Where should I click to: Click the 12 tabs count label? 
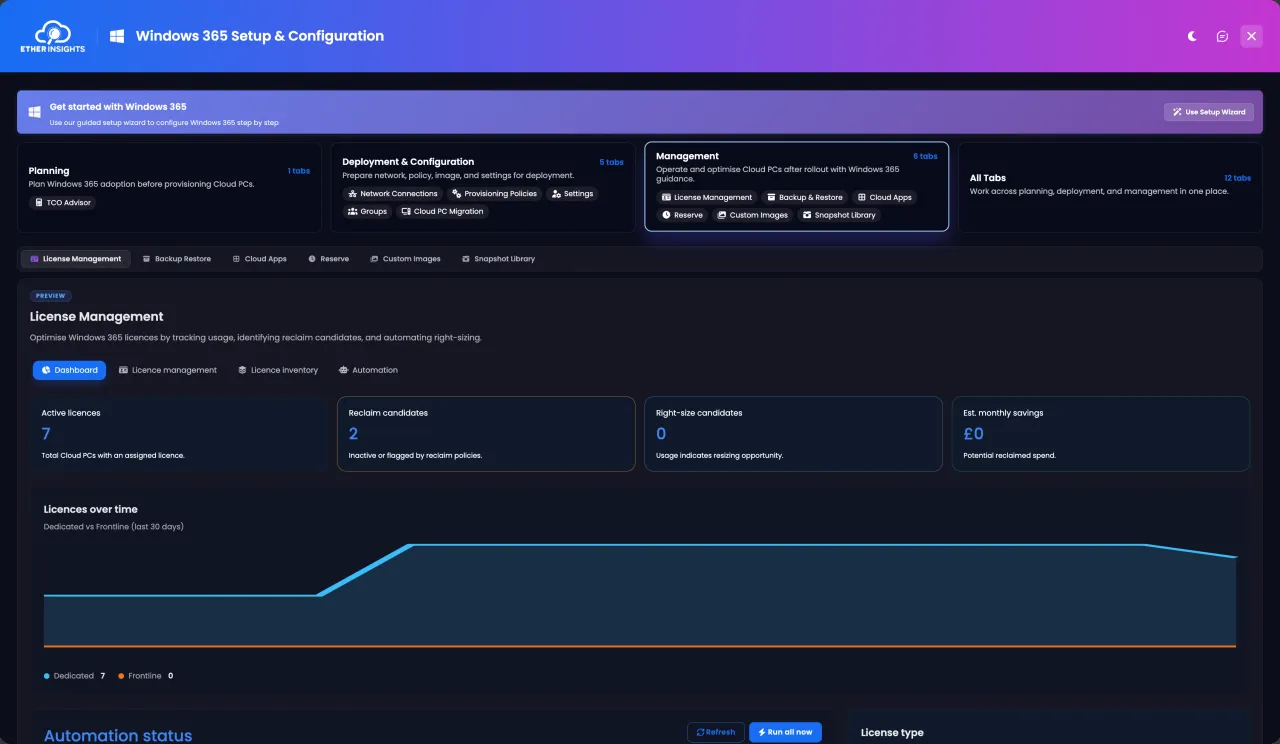[x=1237, y=178]
